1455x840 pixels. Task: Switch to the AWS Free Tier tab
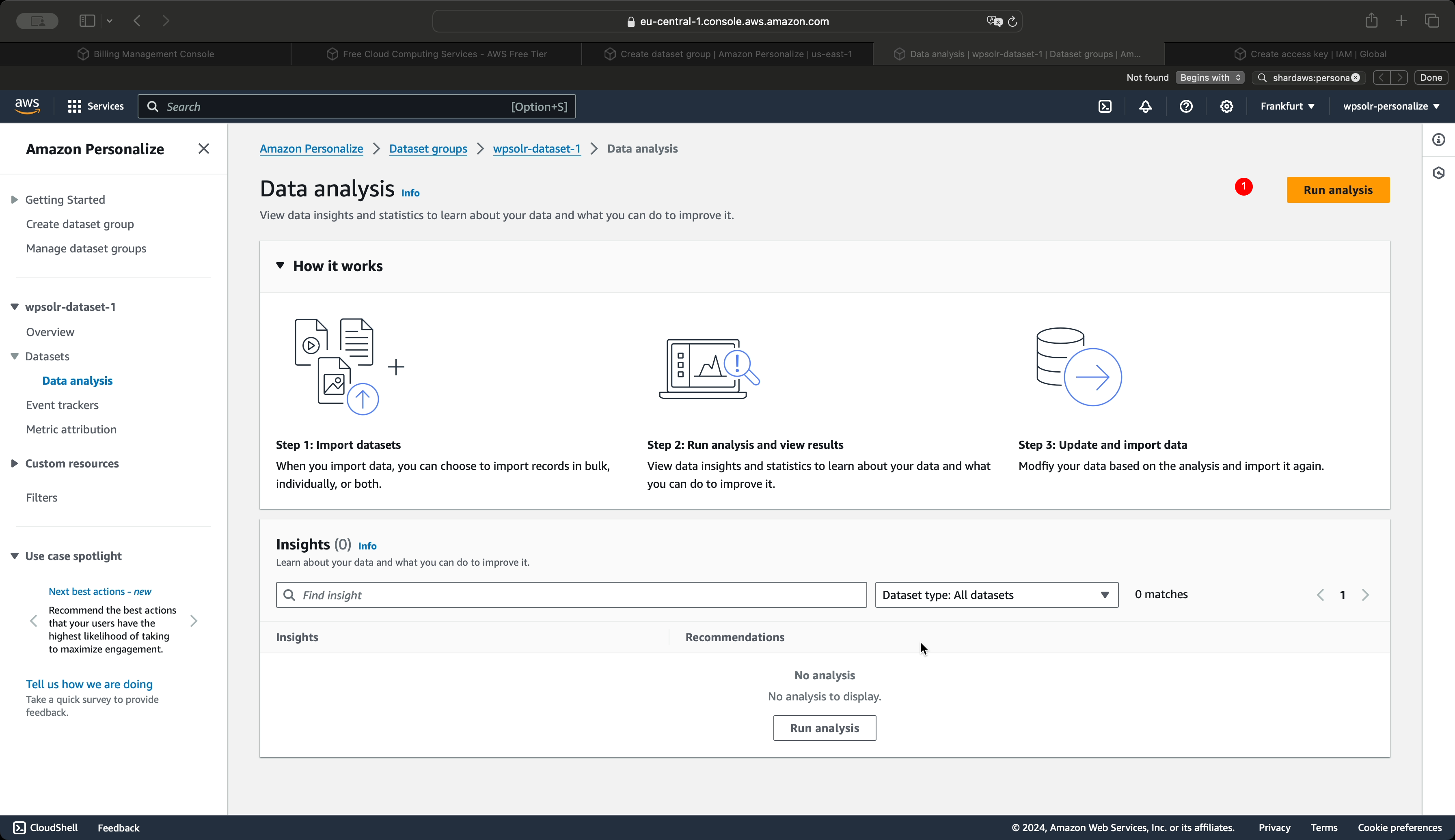click(x=436, y=54)
